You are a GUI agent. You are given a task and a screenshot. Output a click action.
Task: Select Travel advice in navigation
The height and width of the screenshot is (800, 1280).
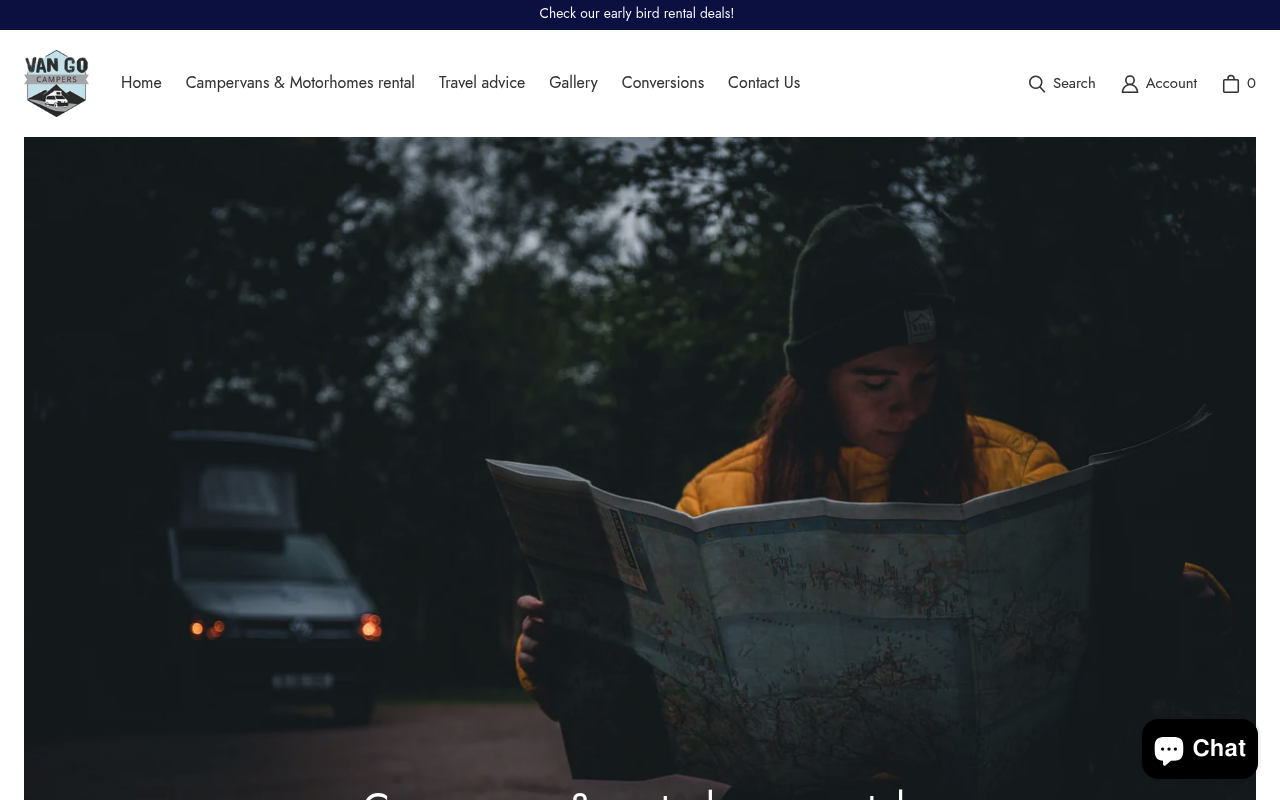482,83
